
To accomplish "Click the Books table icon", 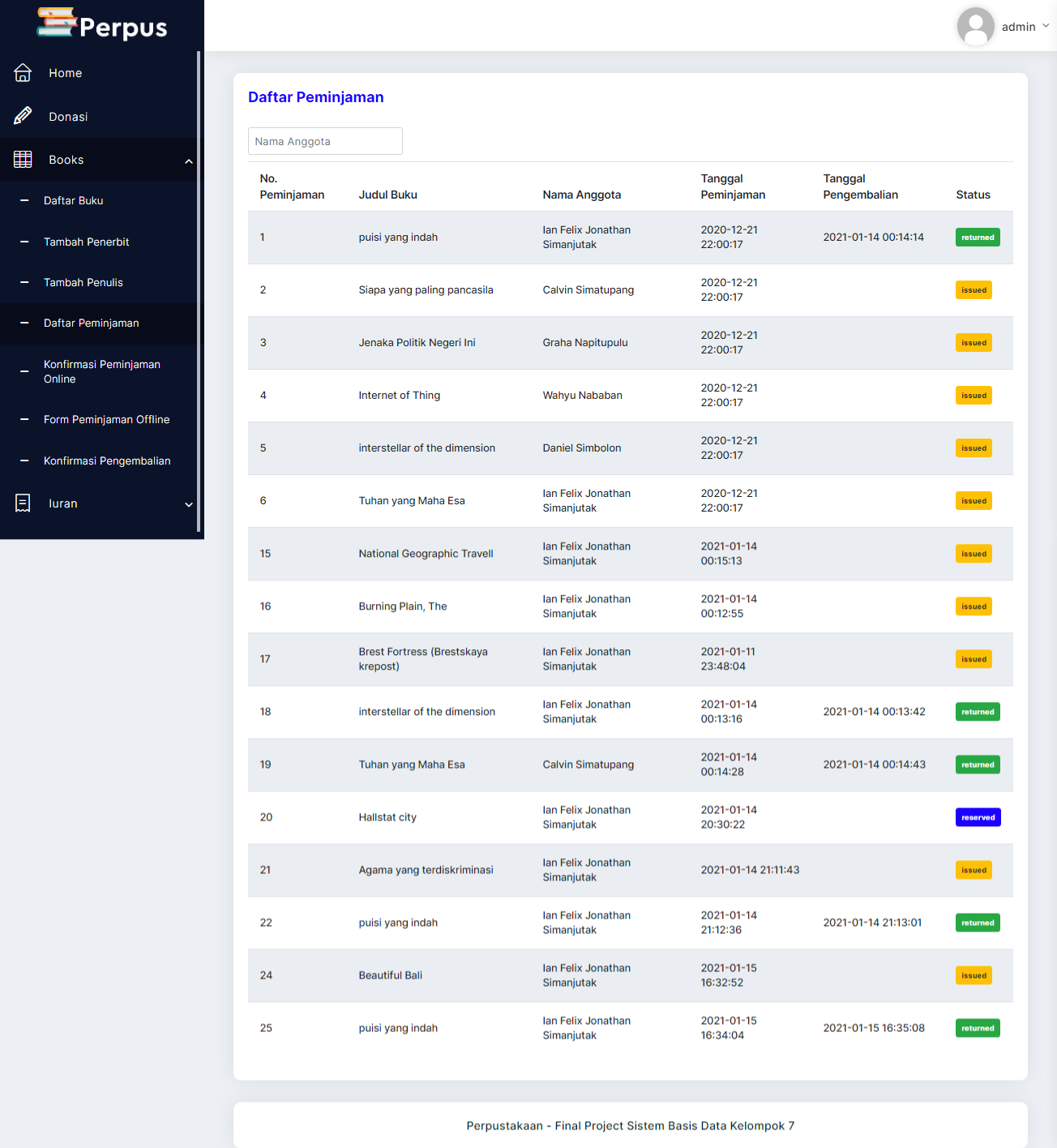I will tap(23, 159).
